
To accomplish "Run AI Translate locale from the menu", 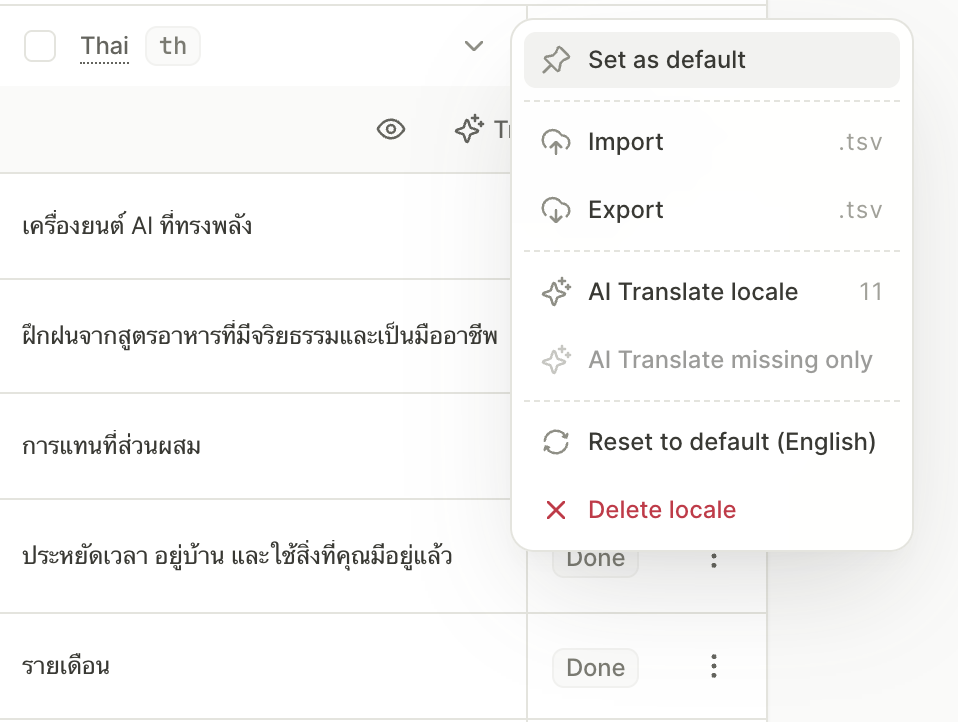I will pyautogui.click(x=712, y=292).
